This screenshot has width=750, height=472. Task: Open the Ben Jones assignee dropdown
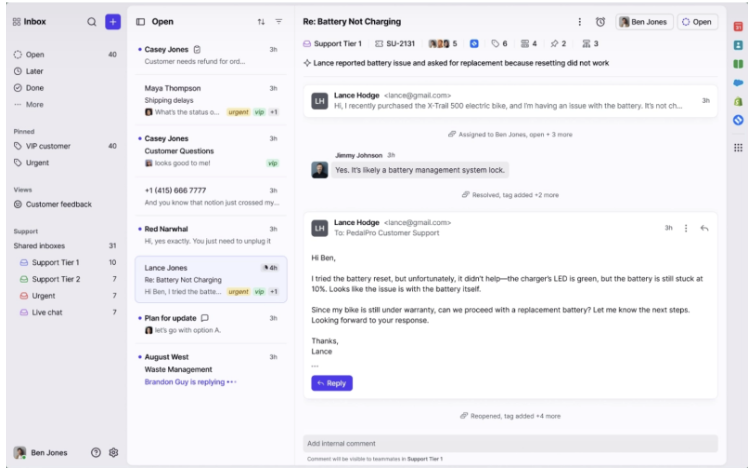(x=644, y=22)
